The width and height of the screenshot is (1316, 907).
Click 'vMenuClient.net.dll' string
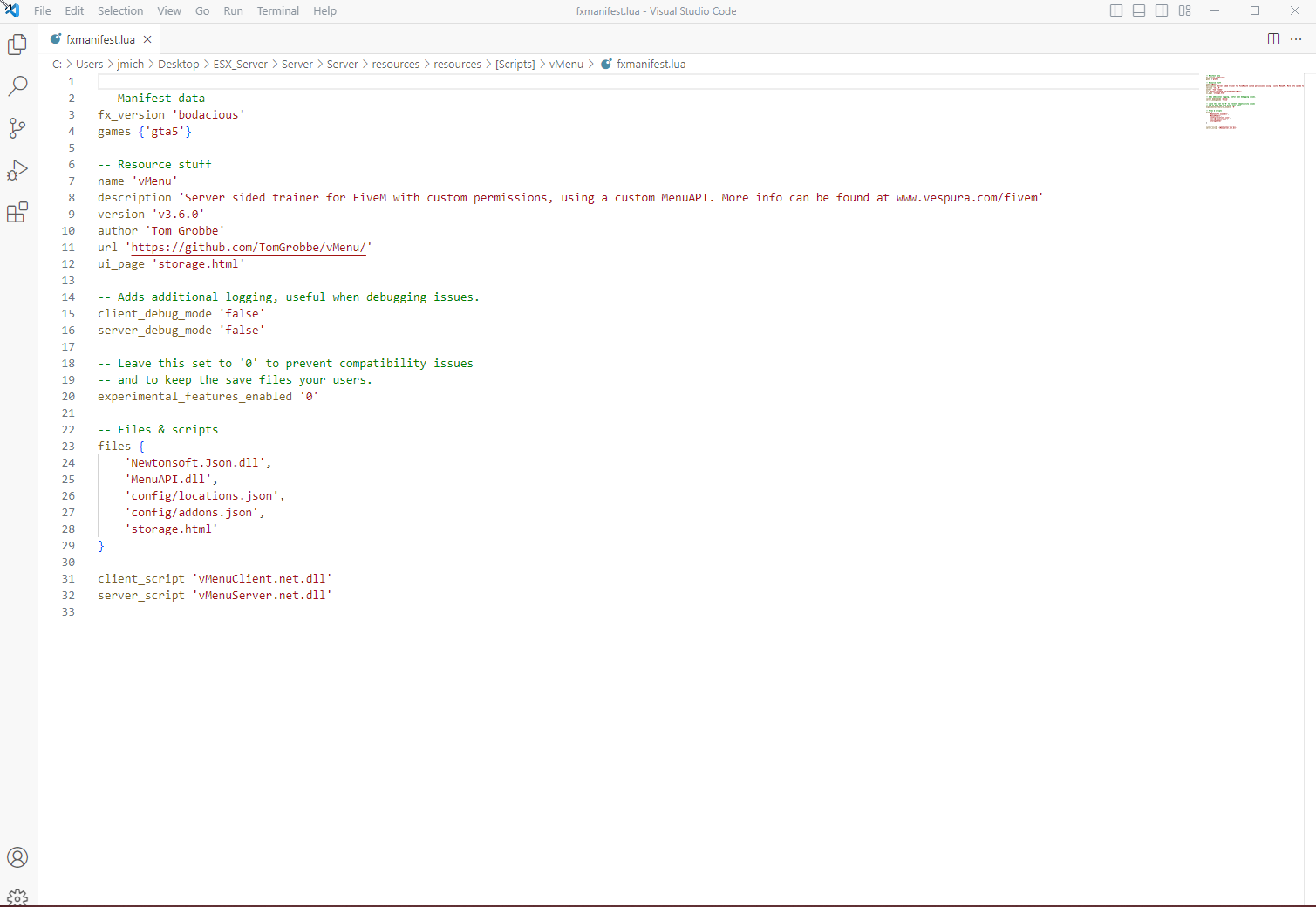[262, 579]
